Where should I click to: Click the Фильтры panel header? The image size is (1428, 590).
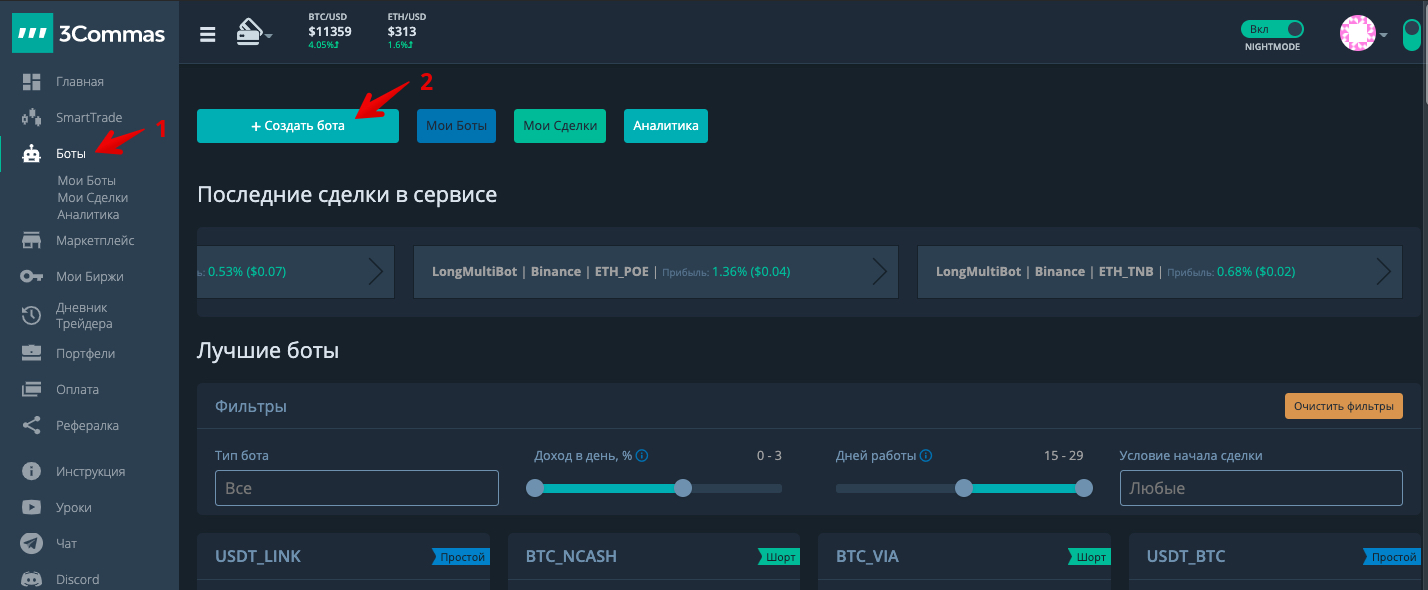tap(809, 407)
